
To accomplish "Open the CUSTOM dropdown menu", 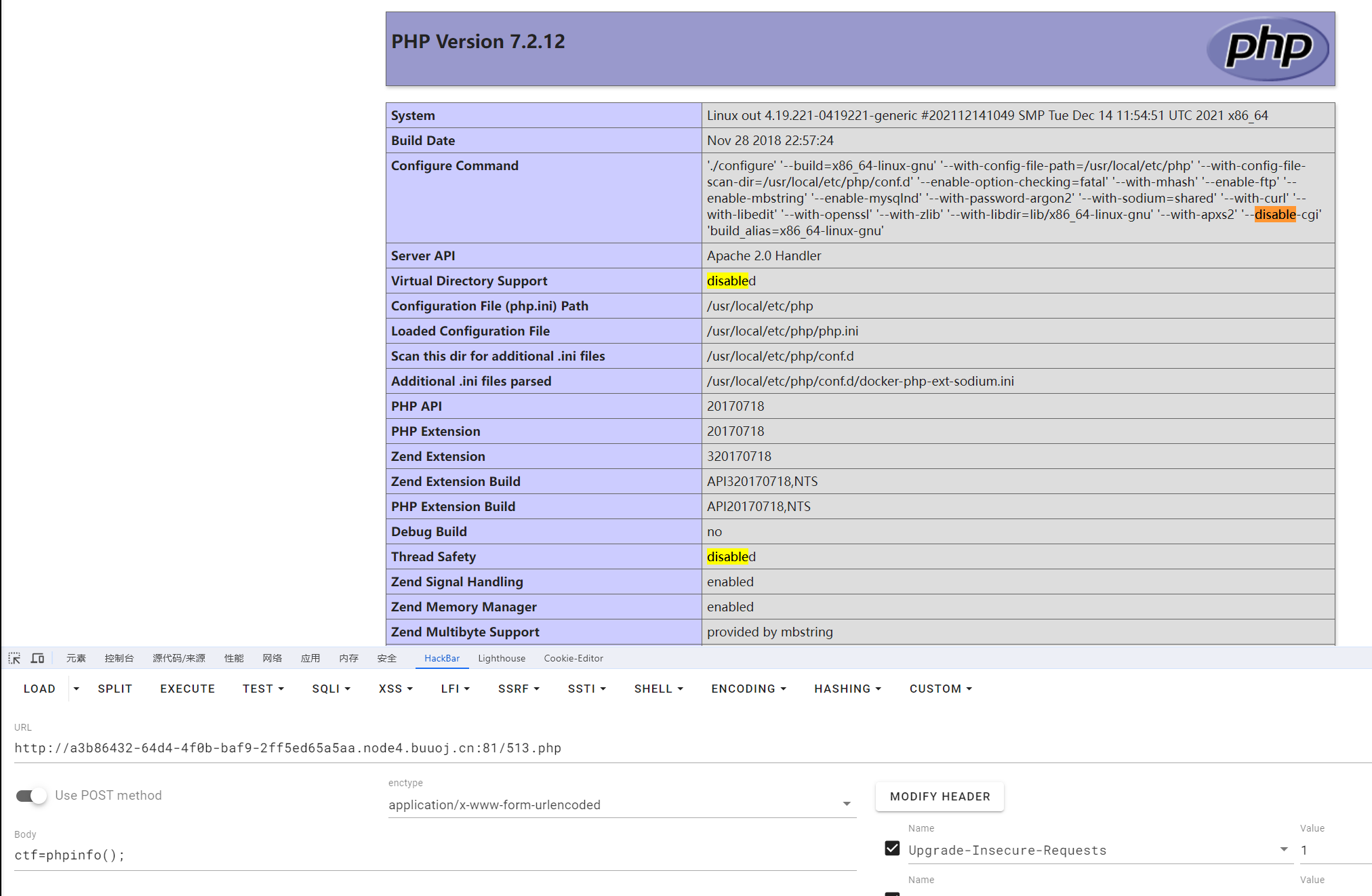I will tap(941, 689).
